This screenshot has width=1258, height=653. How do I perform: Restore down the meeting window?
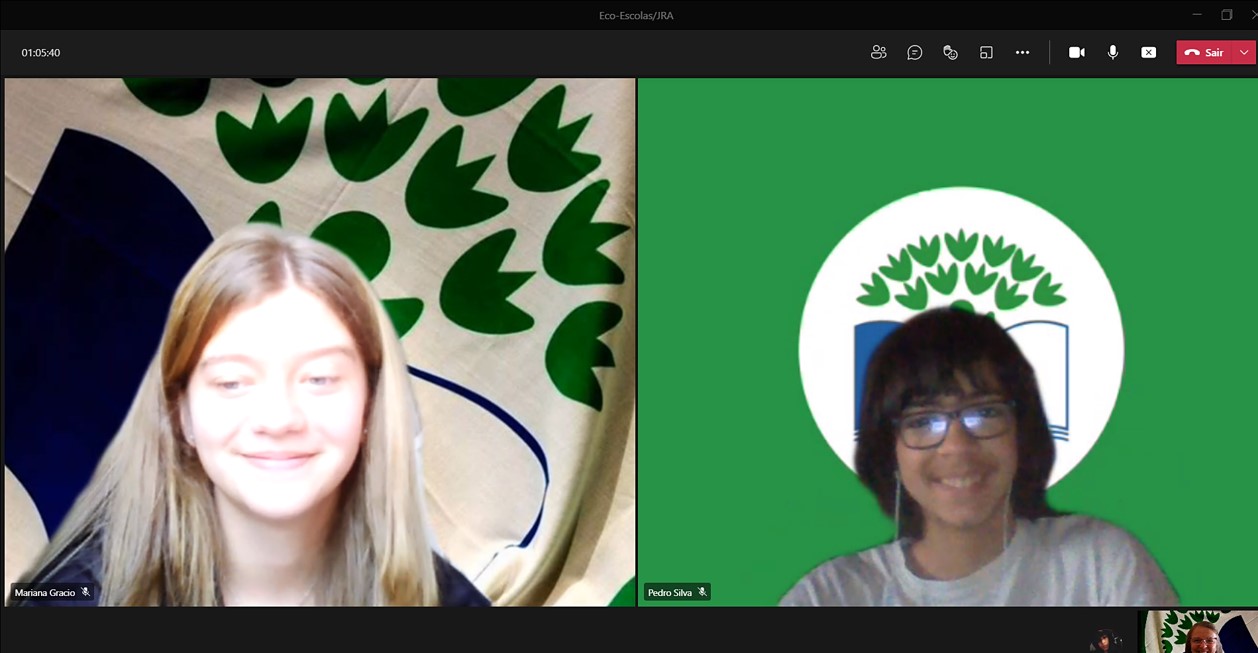[1227, 14]
